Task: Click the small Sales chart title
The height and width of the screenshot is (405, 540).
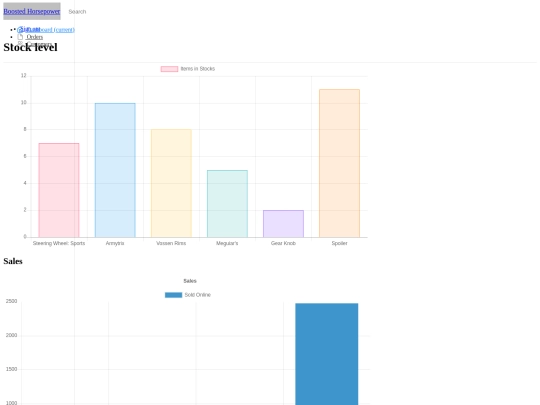Action: coord(190,281)
